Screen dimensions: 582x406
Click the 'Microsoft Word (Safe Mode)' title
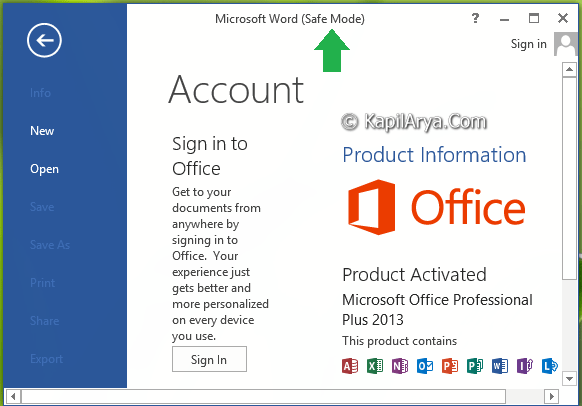pyautogui.click(x=290, y=19)
